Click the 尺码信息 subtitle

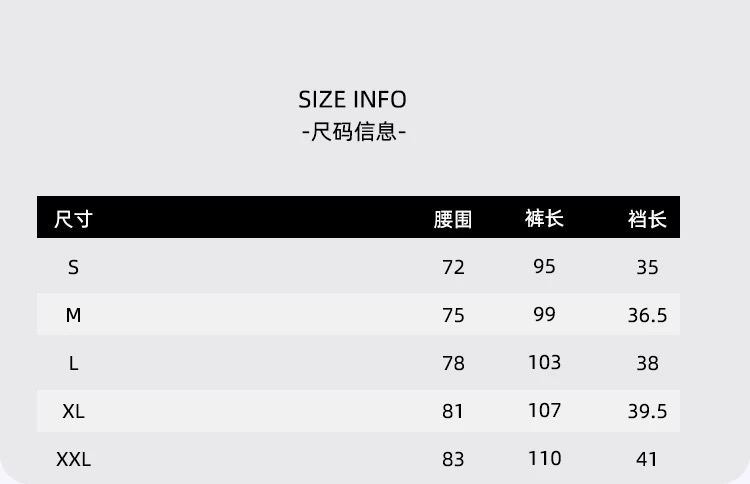(x=353, y=132)
